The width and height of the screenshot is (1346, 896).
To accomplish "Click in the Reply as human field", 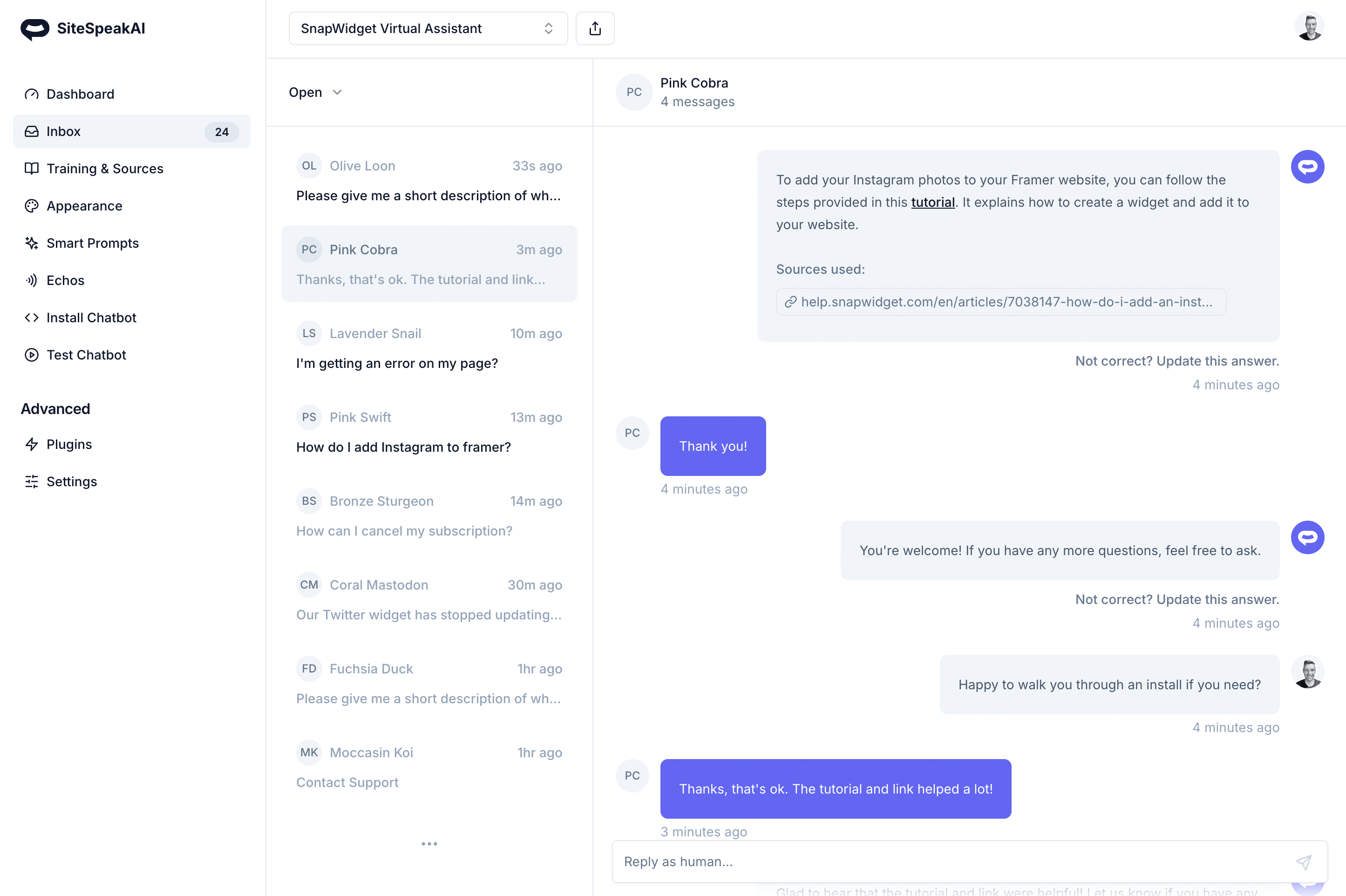I will 948,862.
